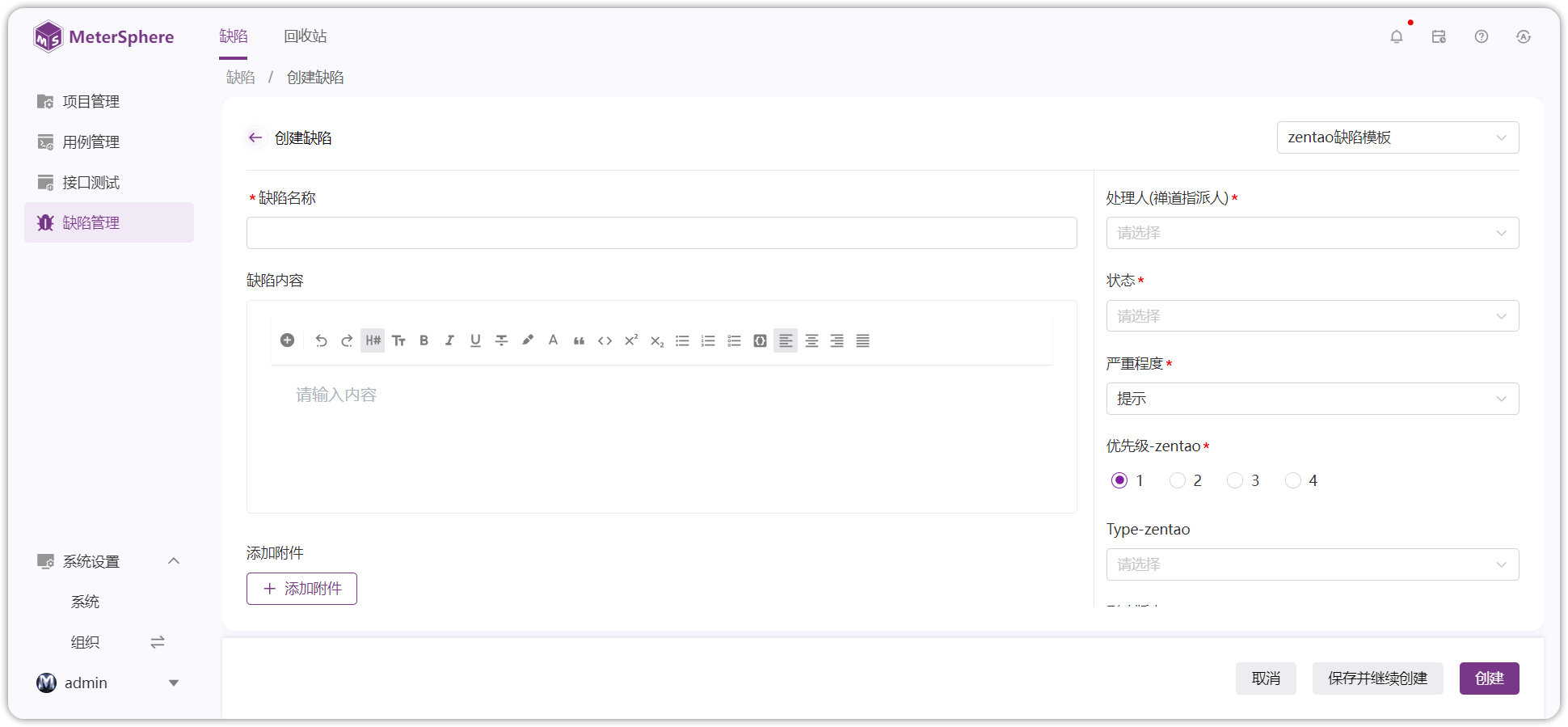Viewport: 1568px width, 727px height.
Task: Click the 创建 button
Action: [x=1490, y=678]
